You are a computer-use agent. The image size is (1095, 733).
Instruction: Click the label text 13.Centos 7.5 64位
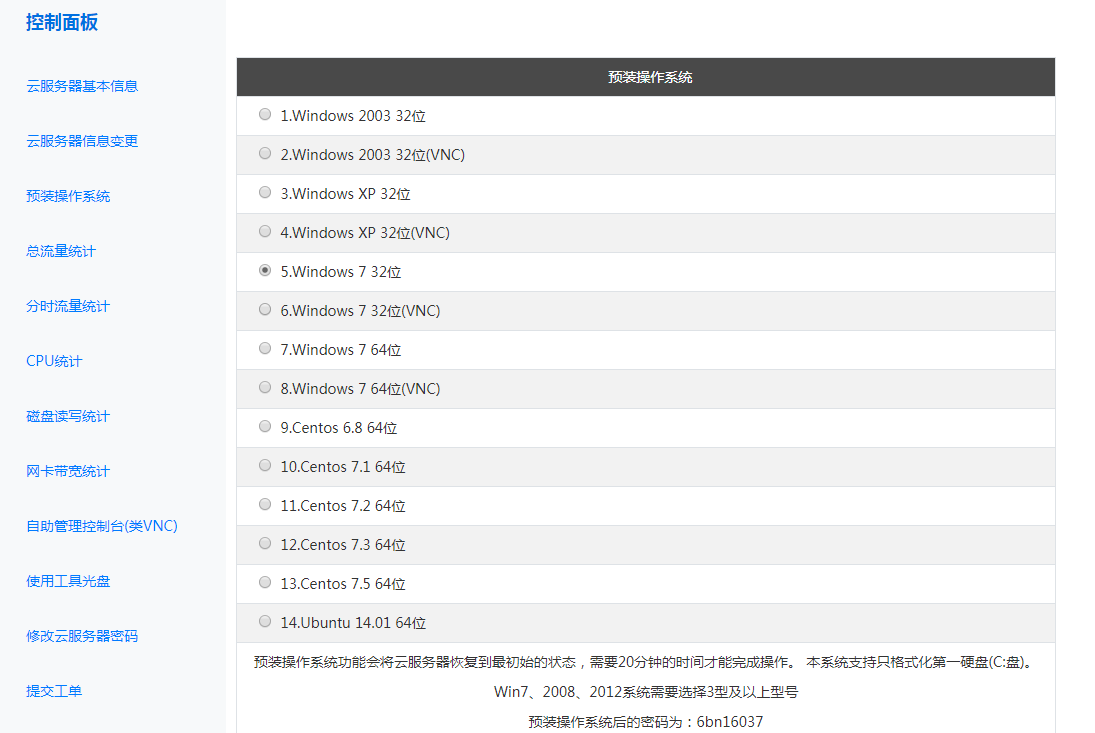pyautogui.click(x=343, y=584)
